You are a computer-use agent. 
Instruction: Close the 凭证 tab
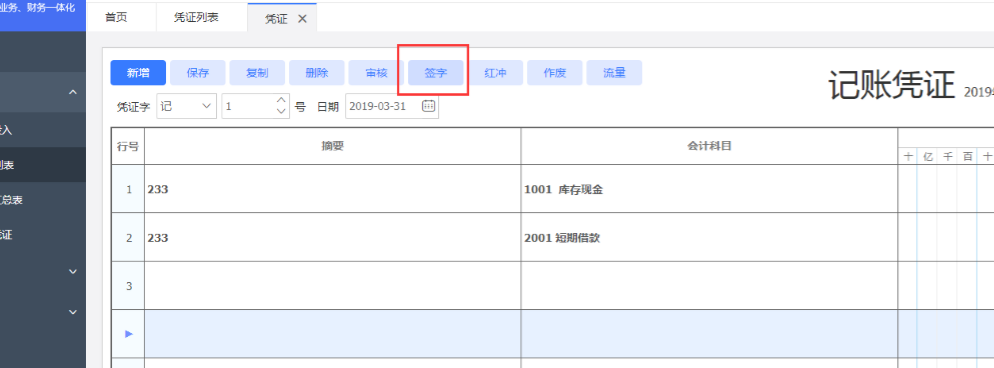click(302, 19)
